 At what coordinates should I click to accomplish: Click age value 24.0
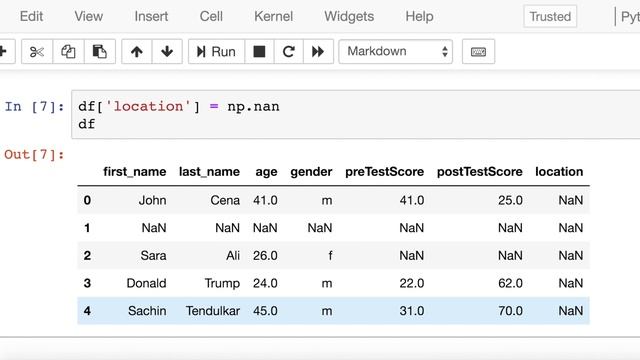click(x=265, y=283)
